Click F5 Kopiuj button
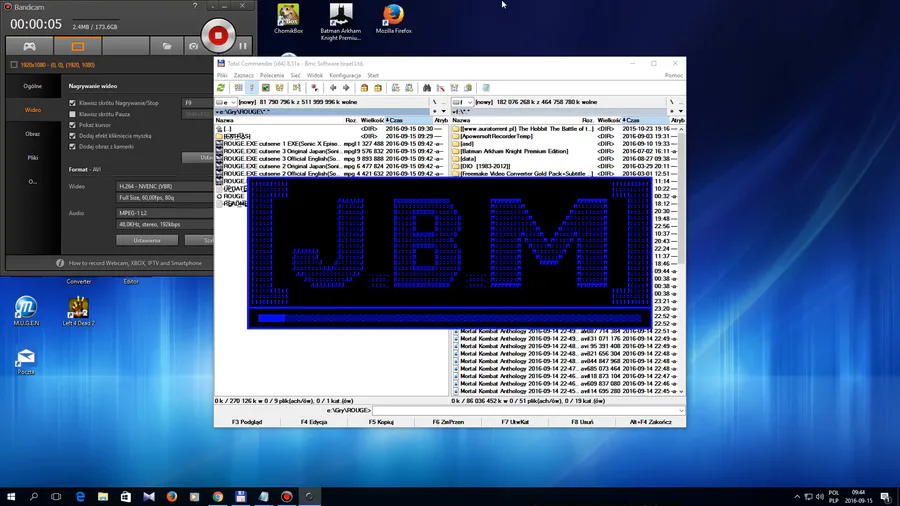The height and width of the screenshot is (506, 900). pos(381,422)
